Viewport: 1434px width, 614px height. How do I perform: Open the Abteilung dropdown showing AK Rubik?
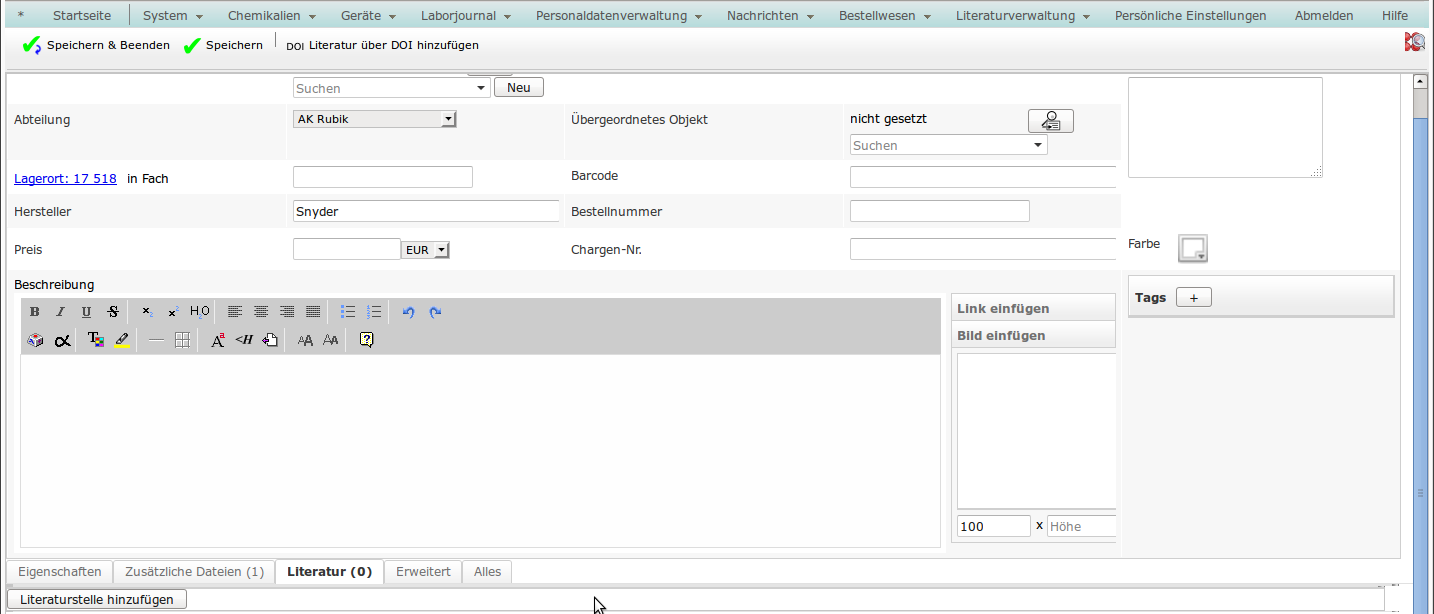(375, 119)
